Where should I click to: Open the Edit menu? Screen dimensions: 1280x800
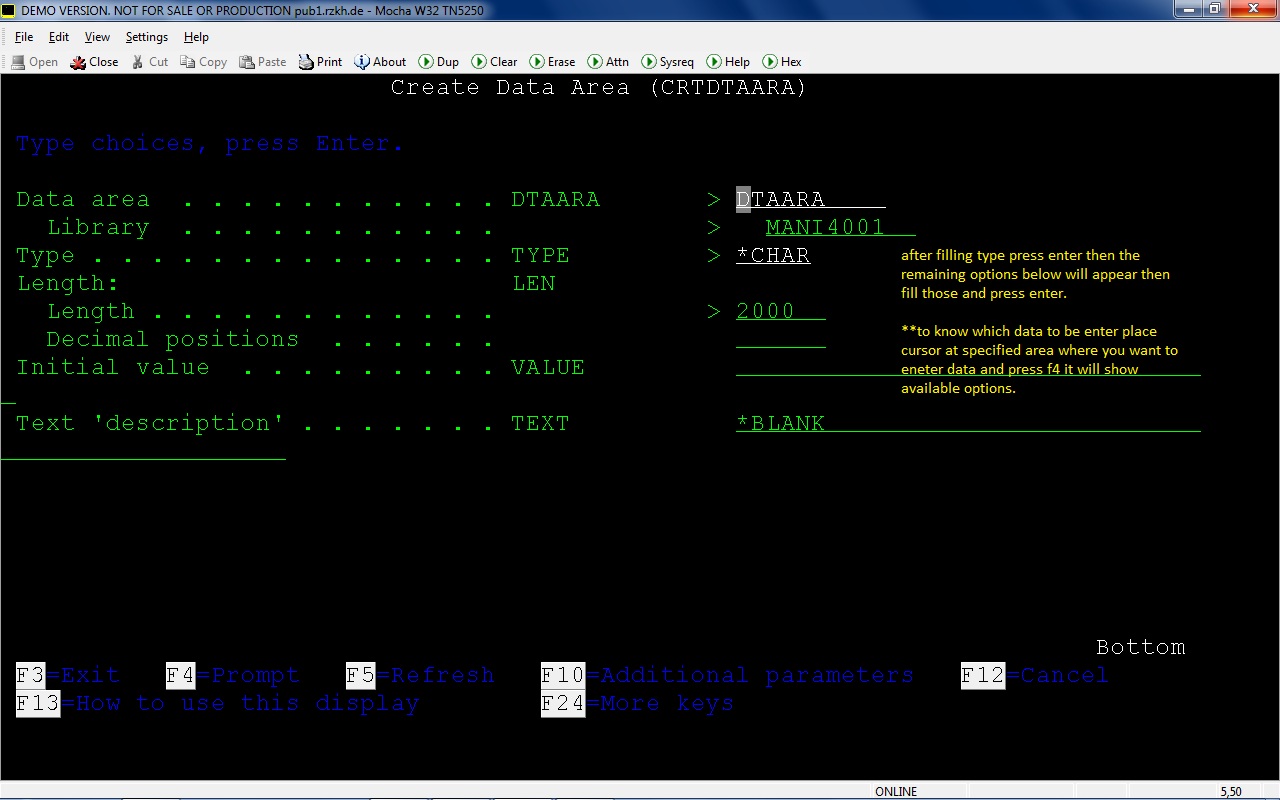[59, 36]
